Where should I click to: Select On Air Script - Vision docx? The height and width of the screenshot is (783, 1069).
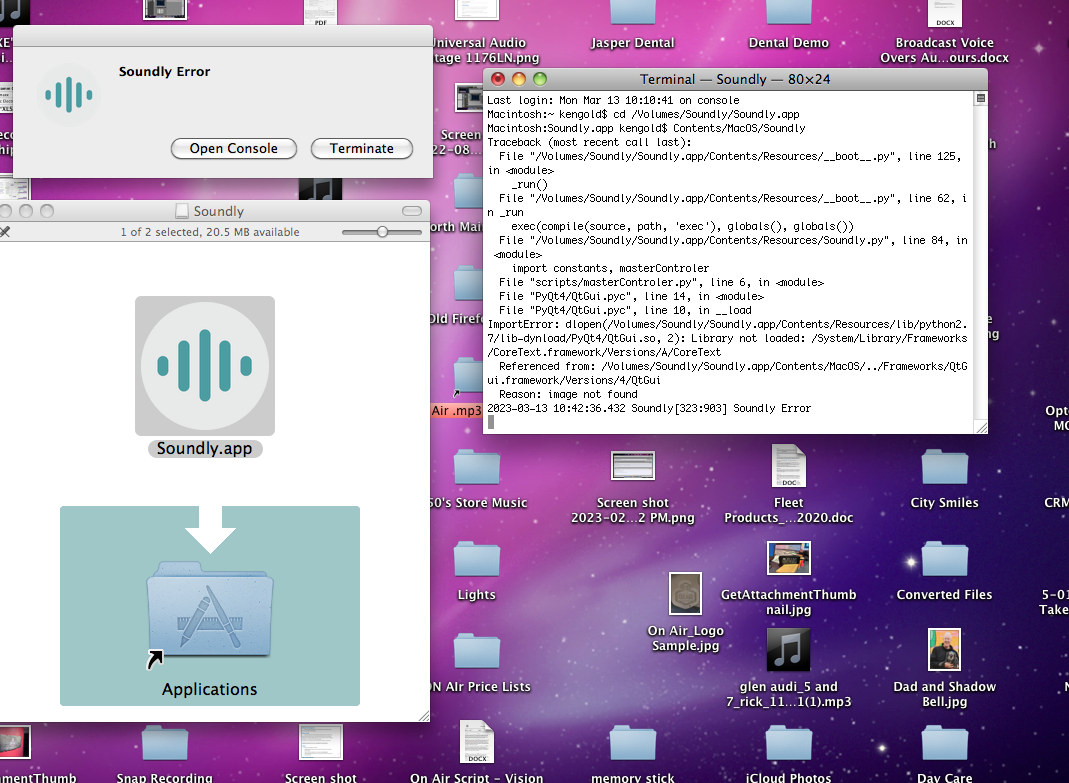(x=477, y=742)
